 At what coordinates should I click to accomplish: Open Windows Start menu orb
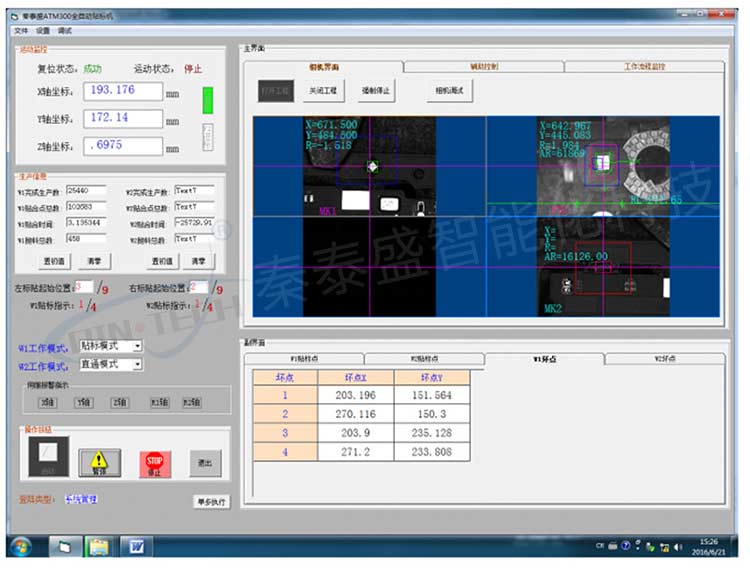tap(22, 546)
